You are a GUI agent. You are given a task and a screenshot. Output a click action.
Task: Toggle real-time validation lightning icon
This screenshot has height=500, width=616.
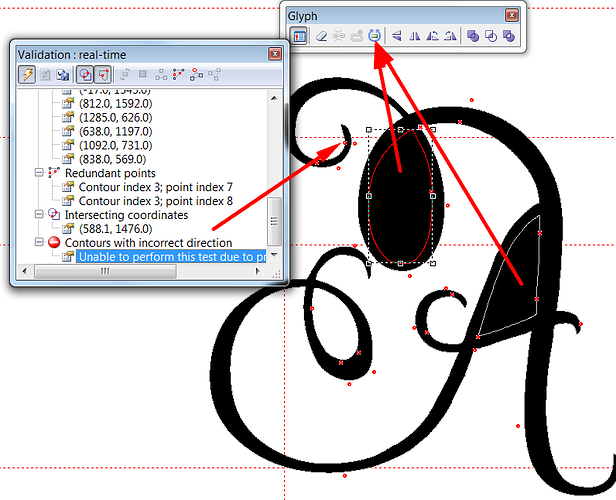pos(27,74)
